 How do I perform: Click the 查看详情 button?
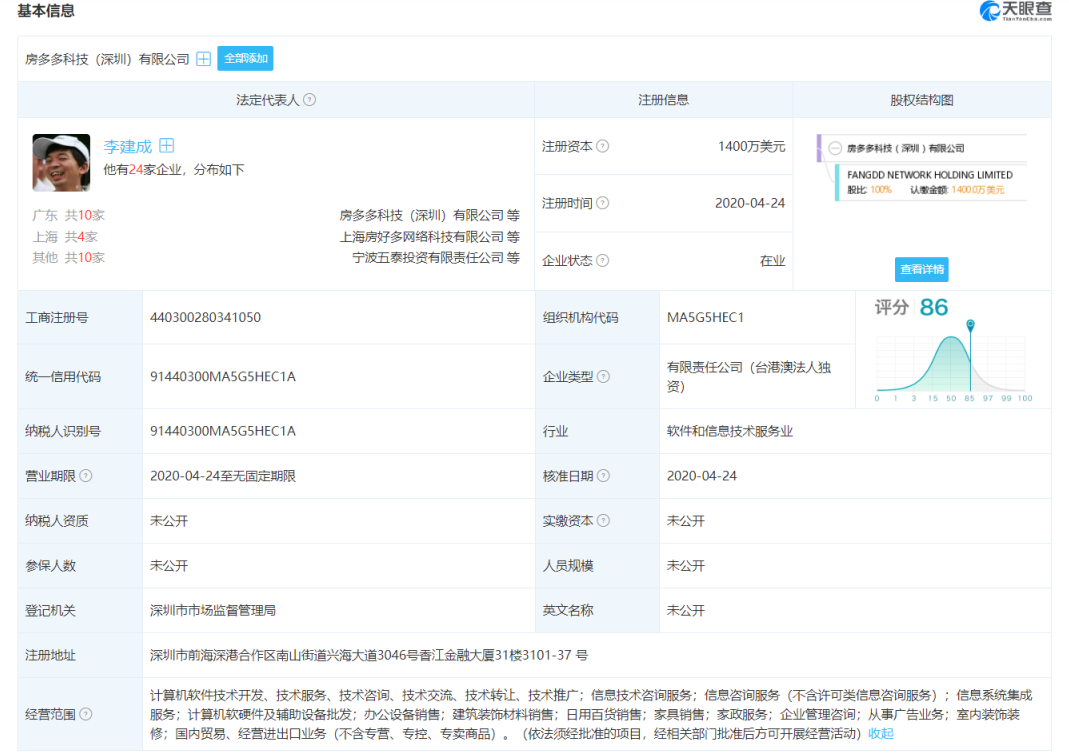[920, 269]
